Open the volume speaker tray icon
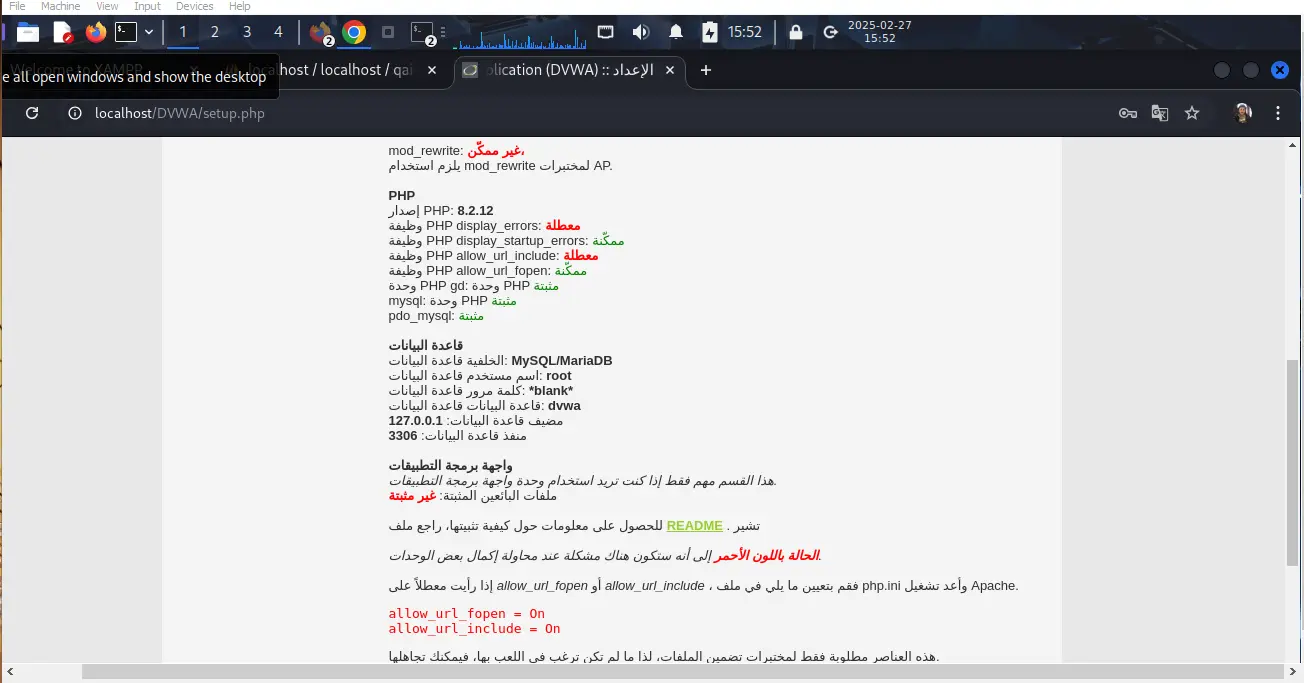1304x683 pixels. (x=640, y=32)
